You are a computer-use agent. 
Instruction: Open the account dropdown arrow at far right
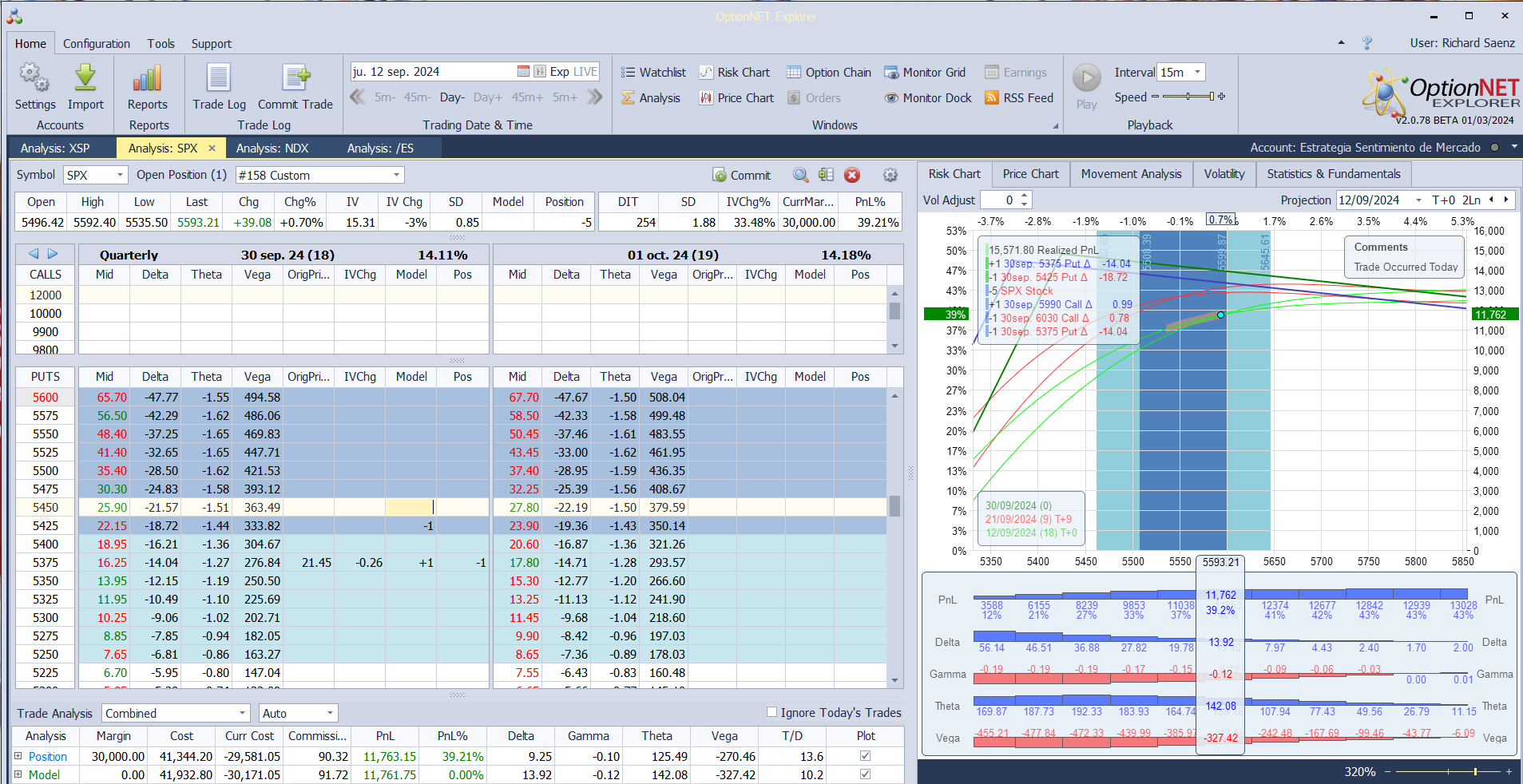click(1513, 148)
